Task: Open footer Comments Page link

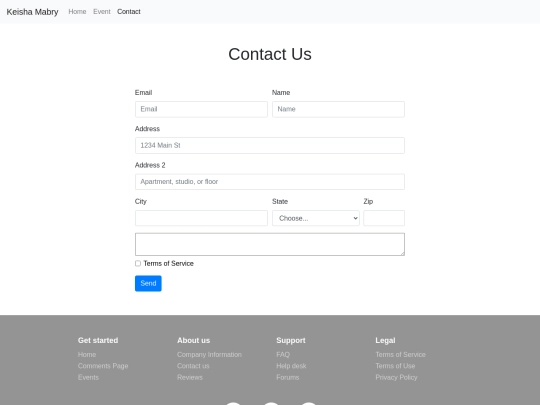Action: click(x=103, y=366)
